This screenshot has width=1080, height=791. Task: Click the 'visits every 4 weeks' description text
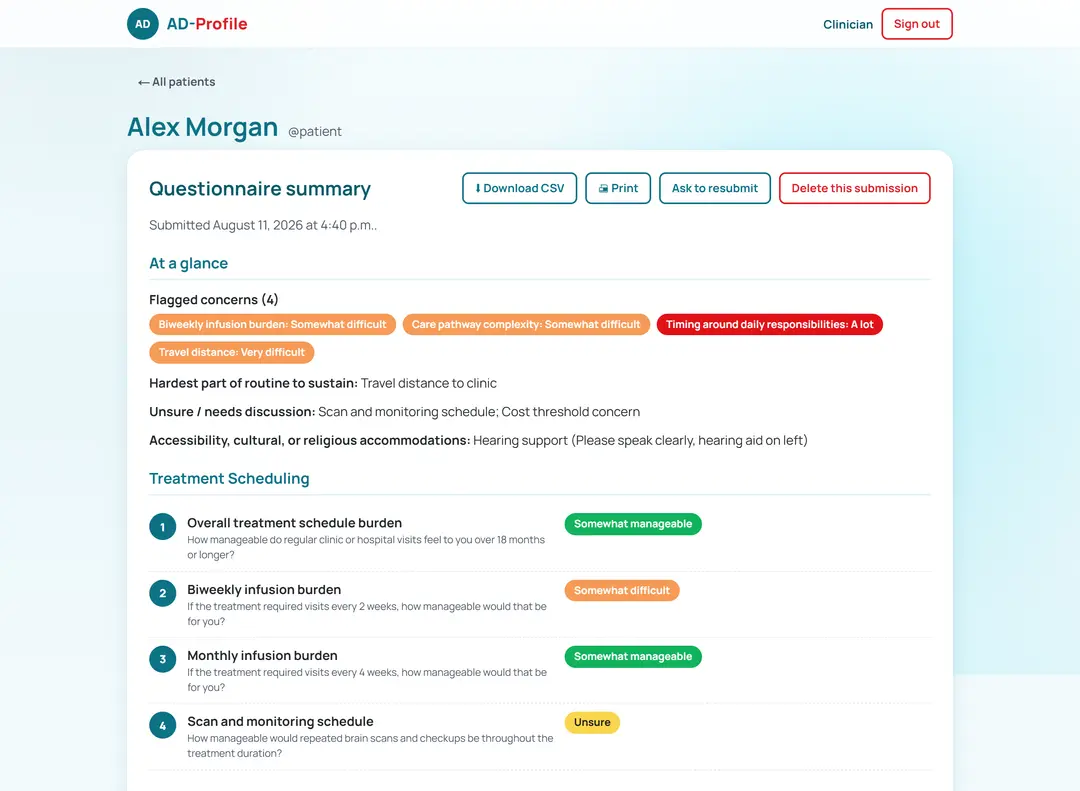point(367,680)
